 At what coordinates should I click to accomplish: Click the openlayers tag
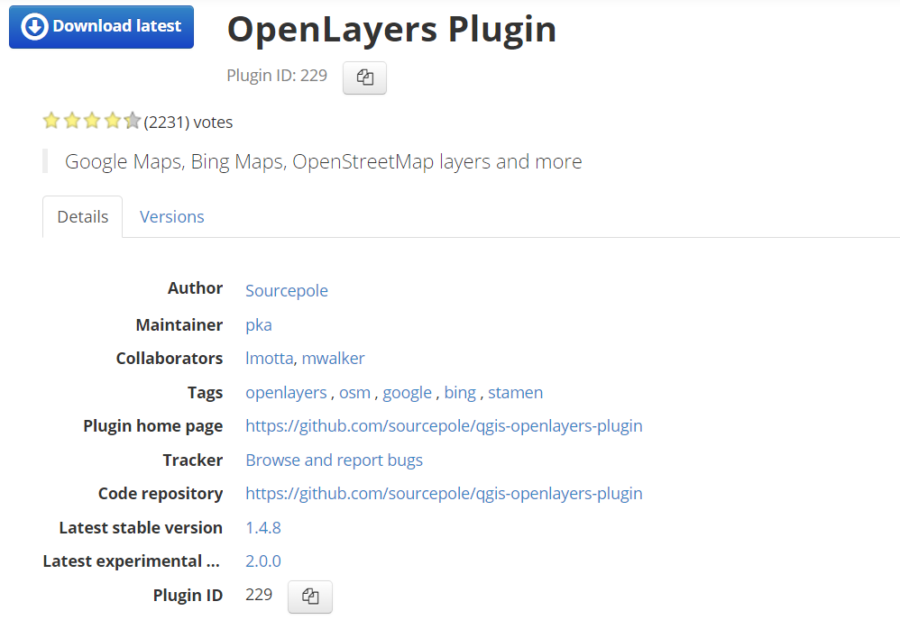[x=286, y=392]
